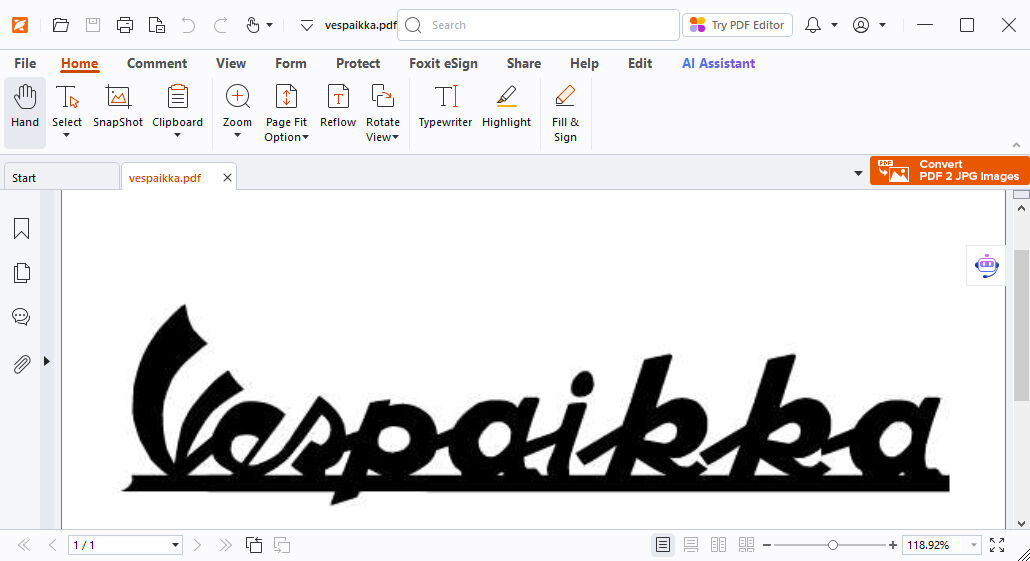Open touch mode dropdown arrow
Screen dimensions: 1030x561
pyautogui.click(x=269, y=25)
